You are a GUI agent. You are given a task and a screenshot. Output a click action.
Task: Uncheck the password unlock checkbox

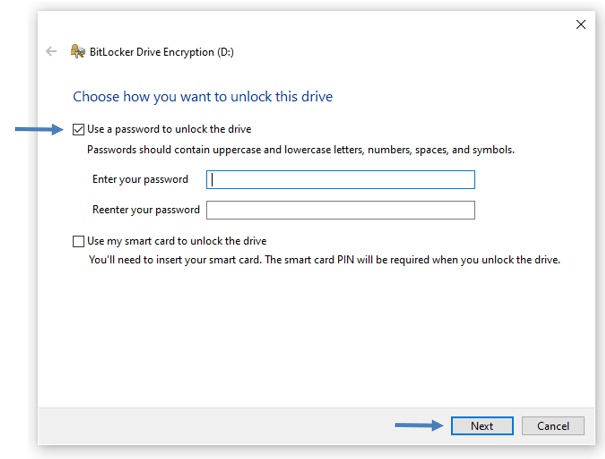tap(78, 130)
